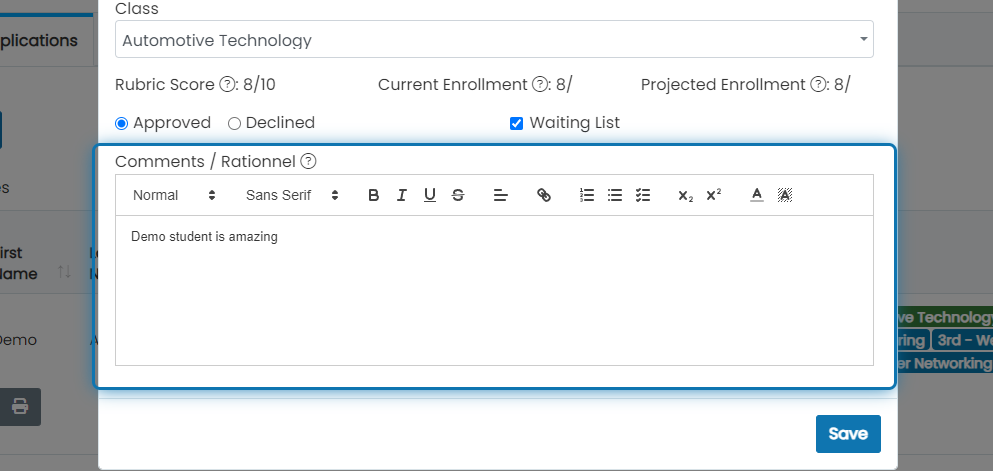Screen dimensions: 993x471
Task: Underline the selected comment text
Action: tap(430, 196)
